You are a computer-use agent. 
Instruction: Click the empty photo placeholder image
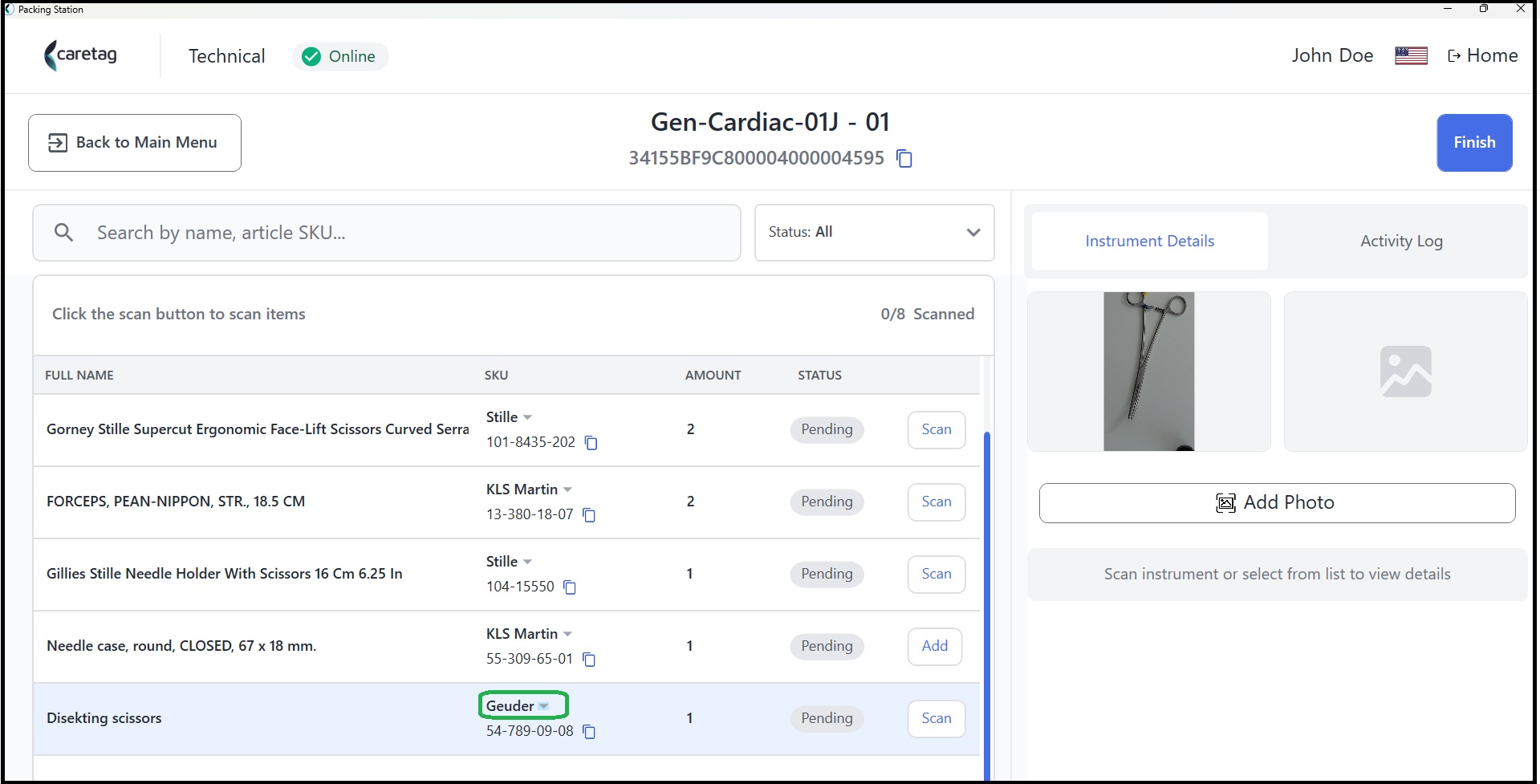coord(1405,372)
